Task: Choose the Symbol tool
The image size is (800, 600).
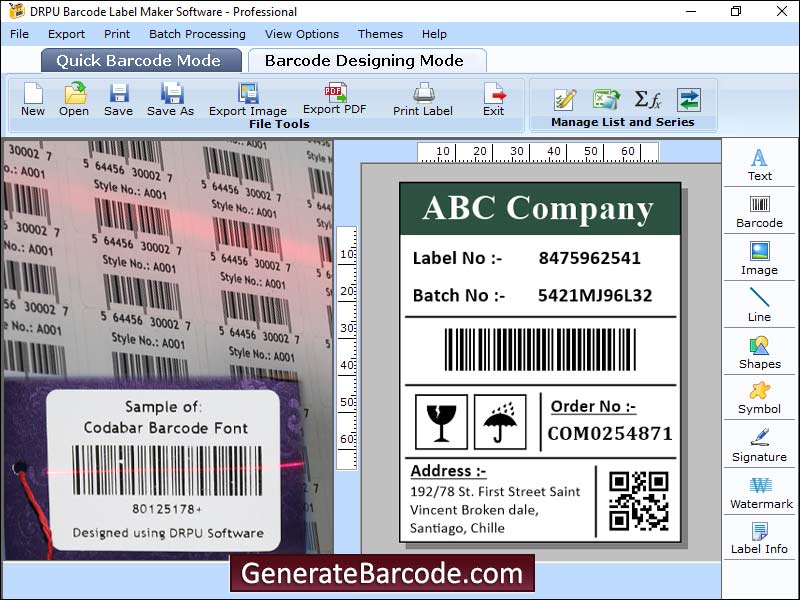Action: [759, 397]
